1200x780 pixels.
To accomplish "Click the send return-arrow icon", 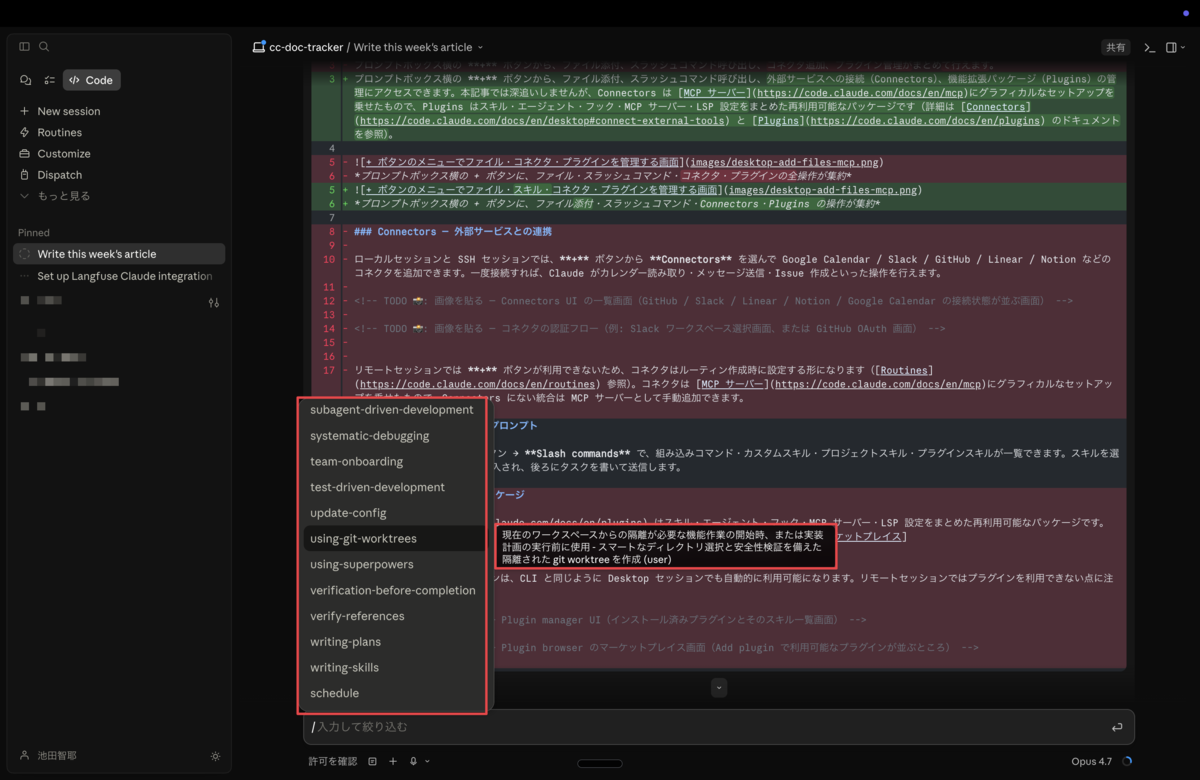I will point(1117,727).
